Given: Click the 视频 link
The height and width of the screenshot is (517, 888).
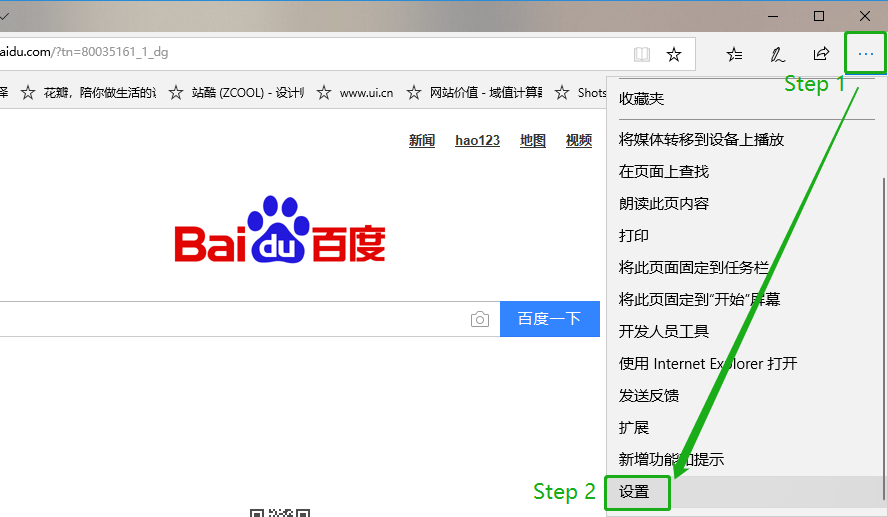Looking at the screenshot, I should 579,140.
